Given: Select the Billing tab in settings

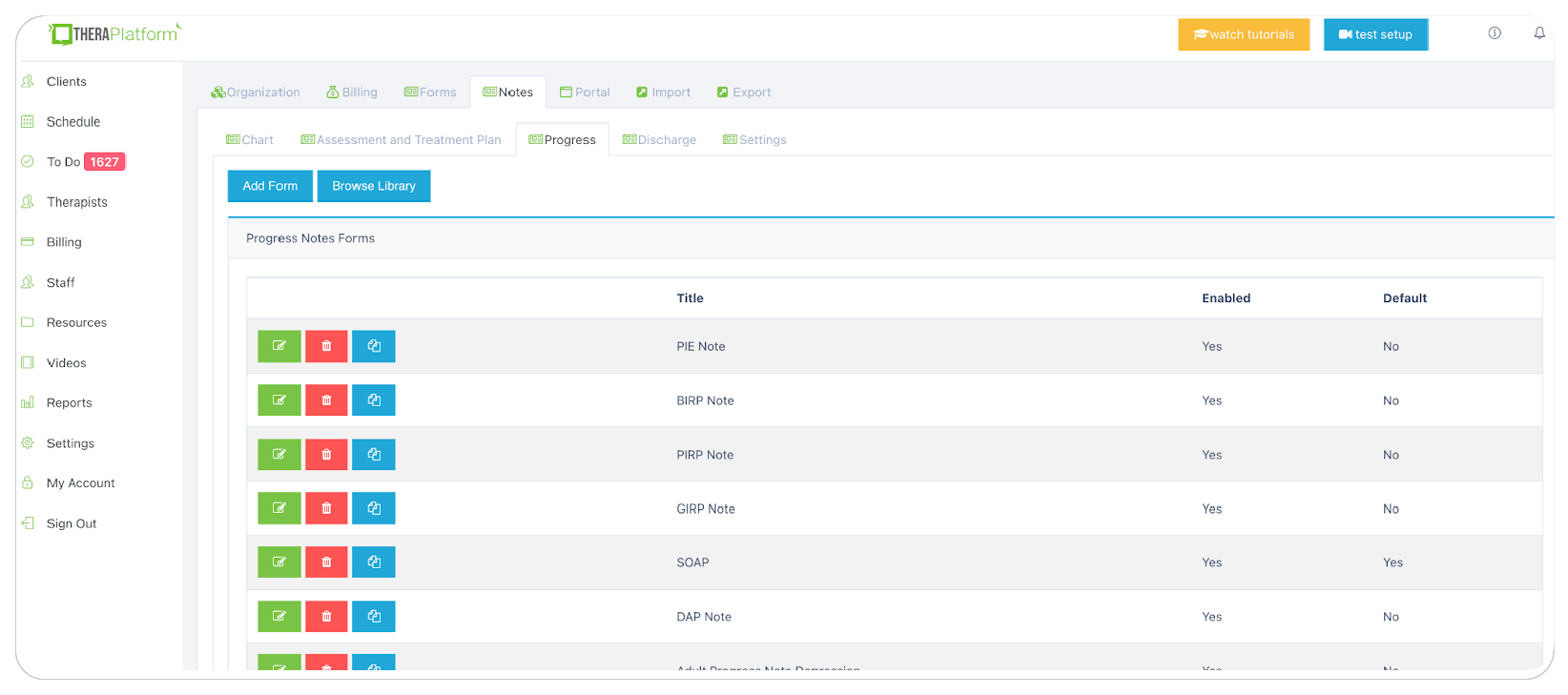Looking at the screenshot, I should pyautogui.click(x=352, y=92).
